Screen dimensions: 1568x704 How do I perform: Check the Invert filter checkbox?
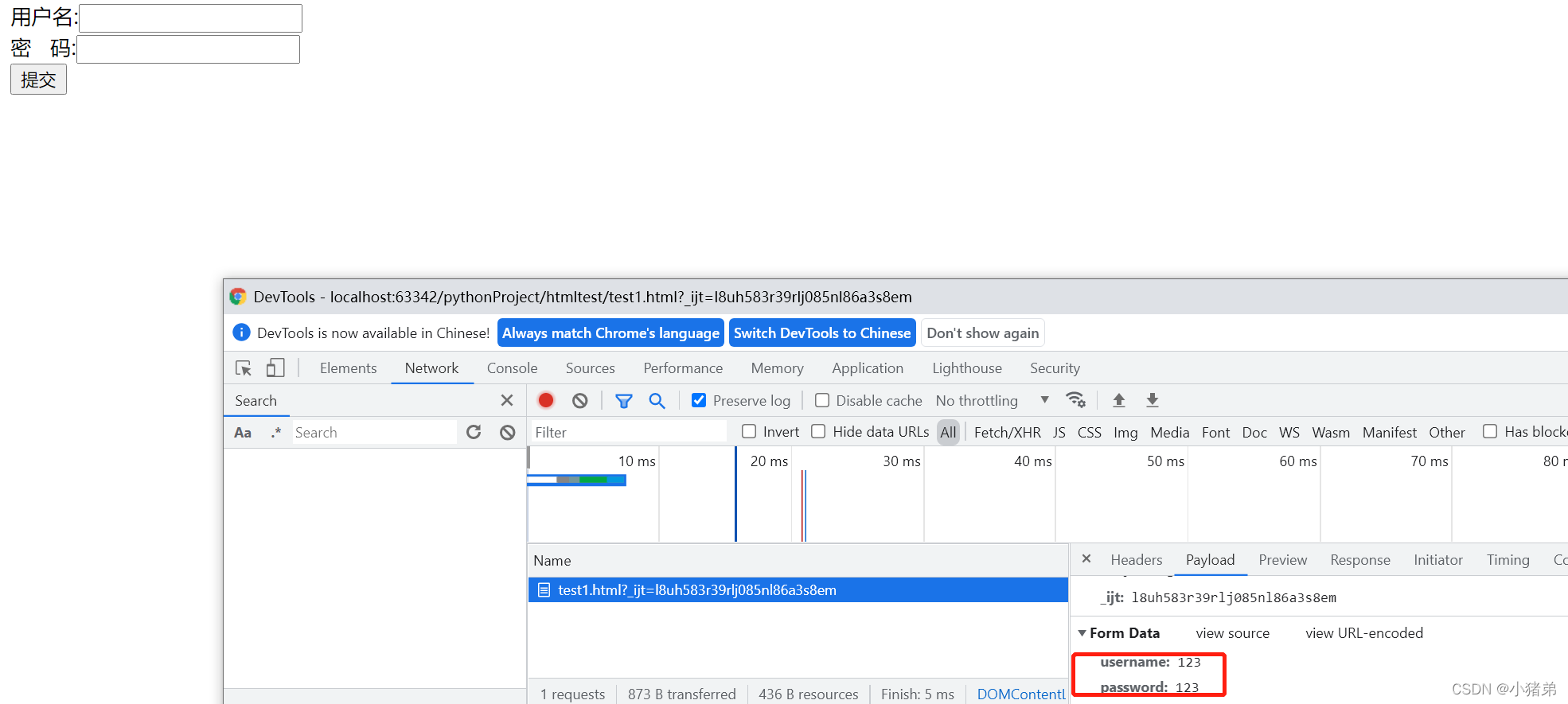pyautogui.click(x=749, y=431)
